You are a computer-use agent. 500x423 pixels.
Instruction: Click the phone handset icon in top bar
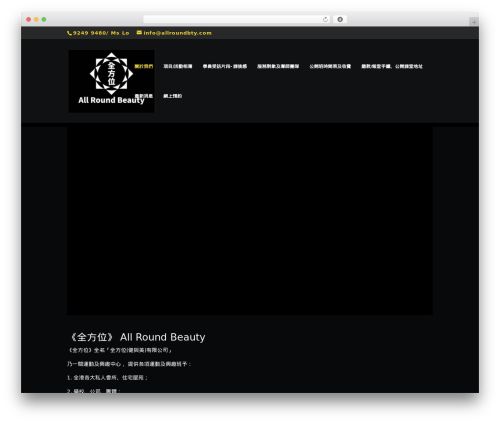pos(69,33)
